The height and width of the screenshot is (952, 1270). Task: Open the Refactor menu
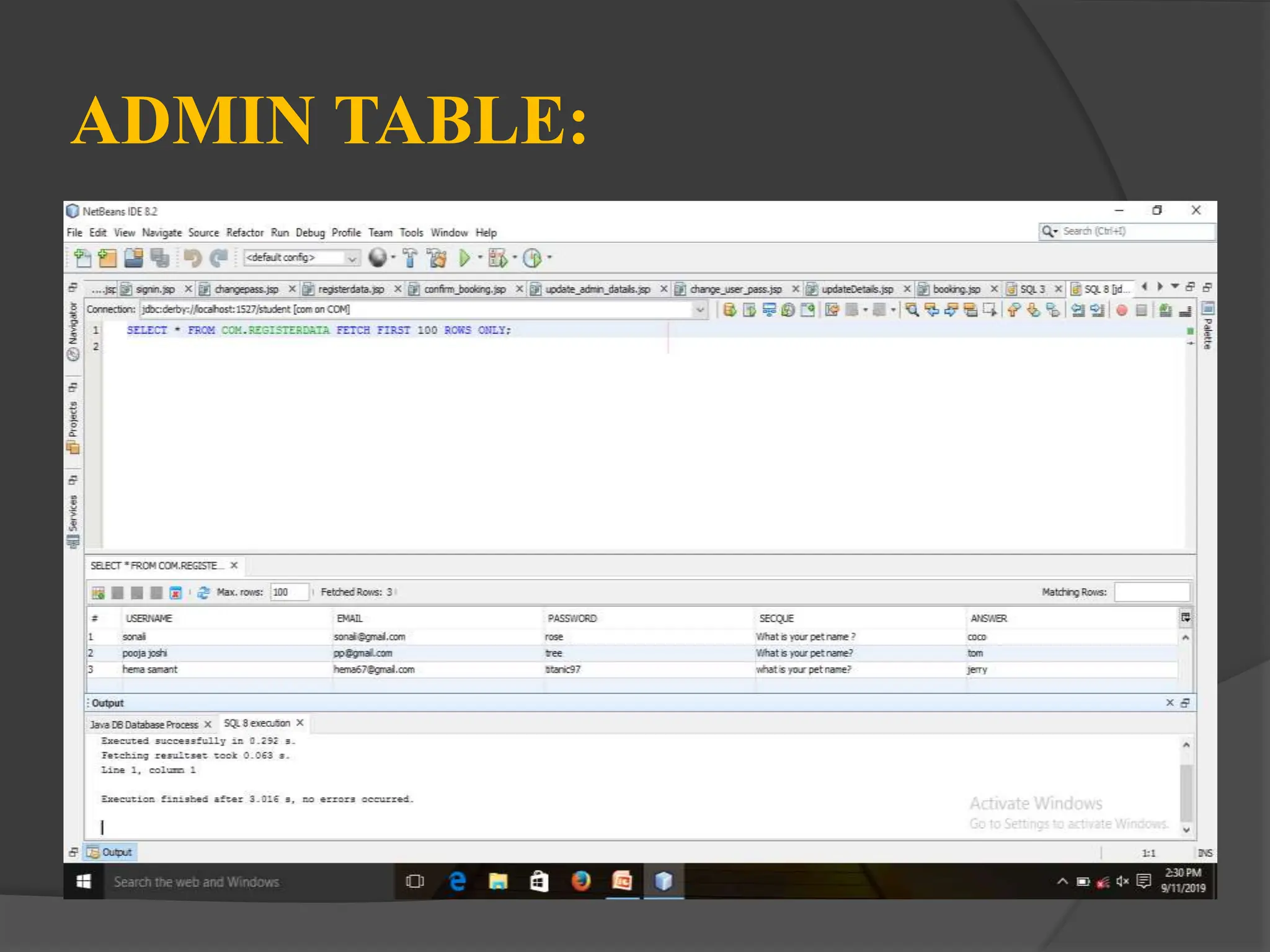[244, 233]
